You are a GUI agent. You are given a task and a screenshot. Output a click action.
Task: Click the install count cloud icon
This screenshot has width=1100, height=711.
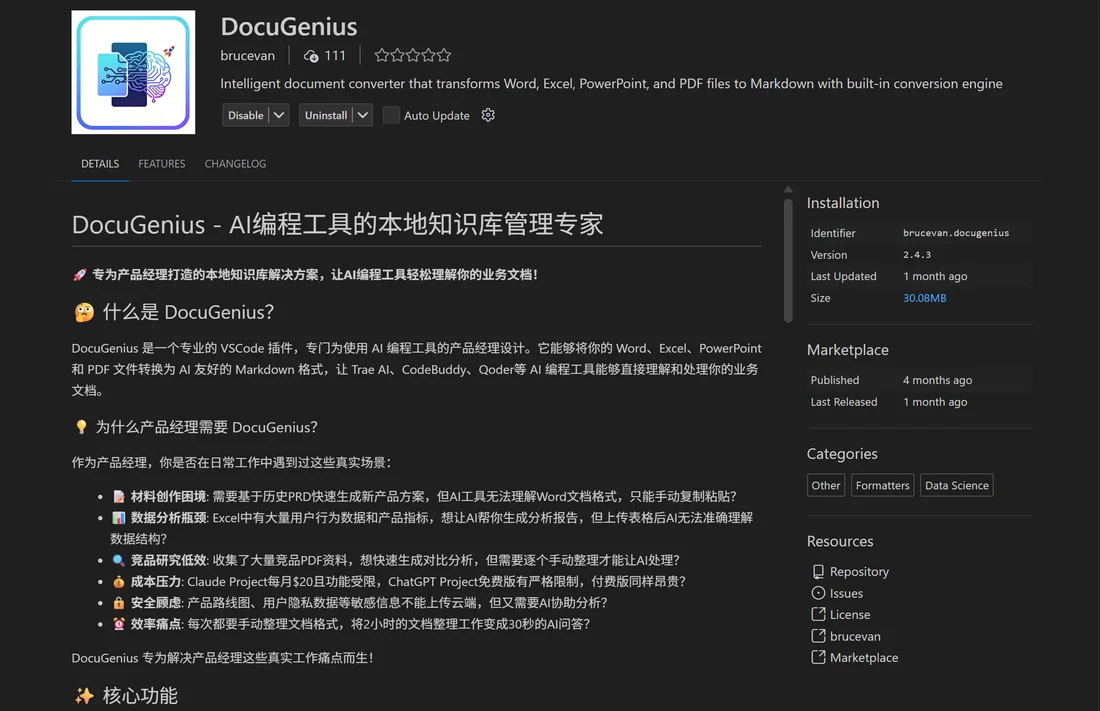tap(311, 56)
